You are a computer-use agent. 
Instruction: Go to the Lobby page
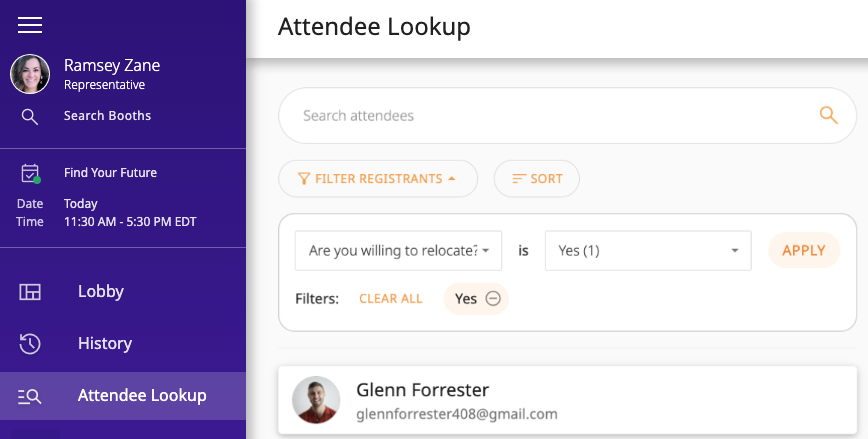tap(101, 292)
